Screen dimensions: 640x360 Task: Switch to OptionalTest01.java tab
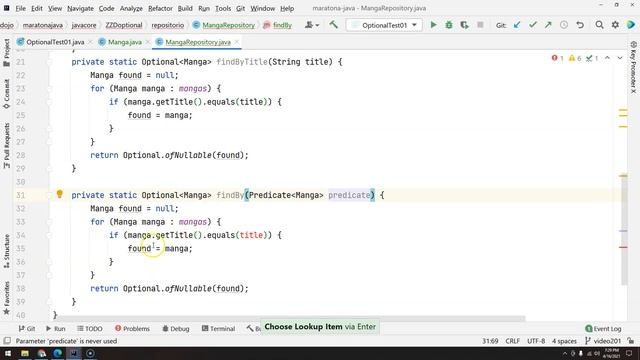click(x=55, y=42)
